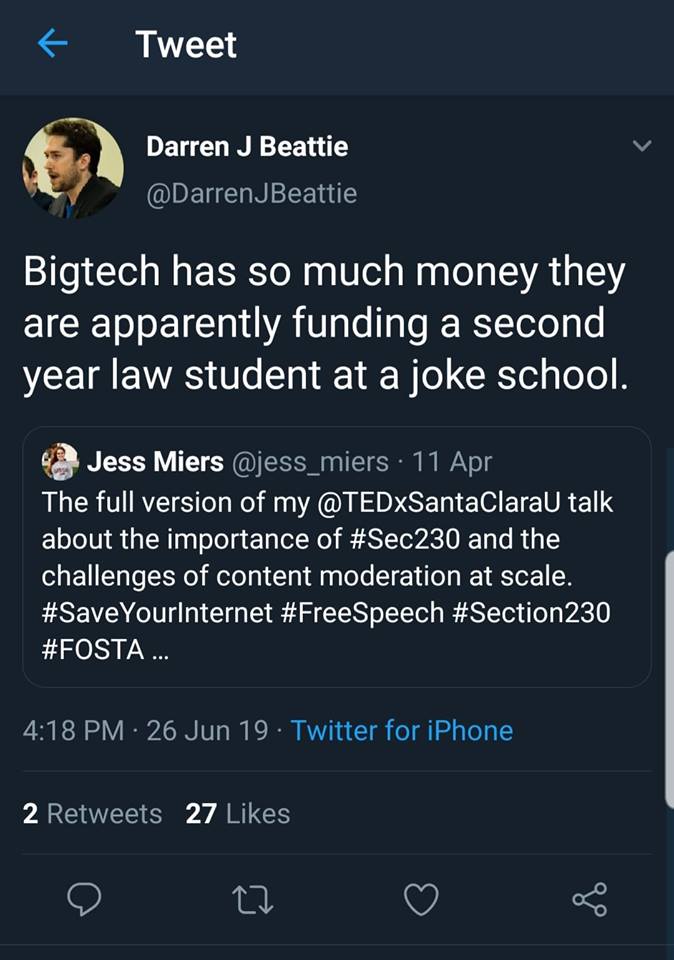Click the @jess_miers handle in the quote

[x=311, y=461]
